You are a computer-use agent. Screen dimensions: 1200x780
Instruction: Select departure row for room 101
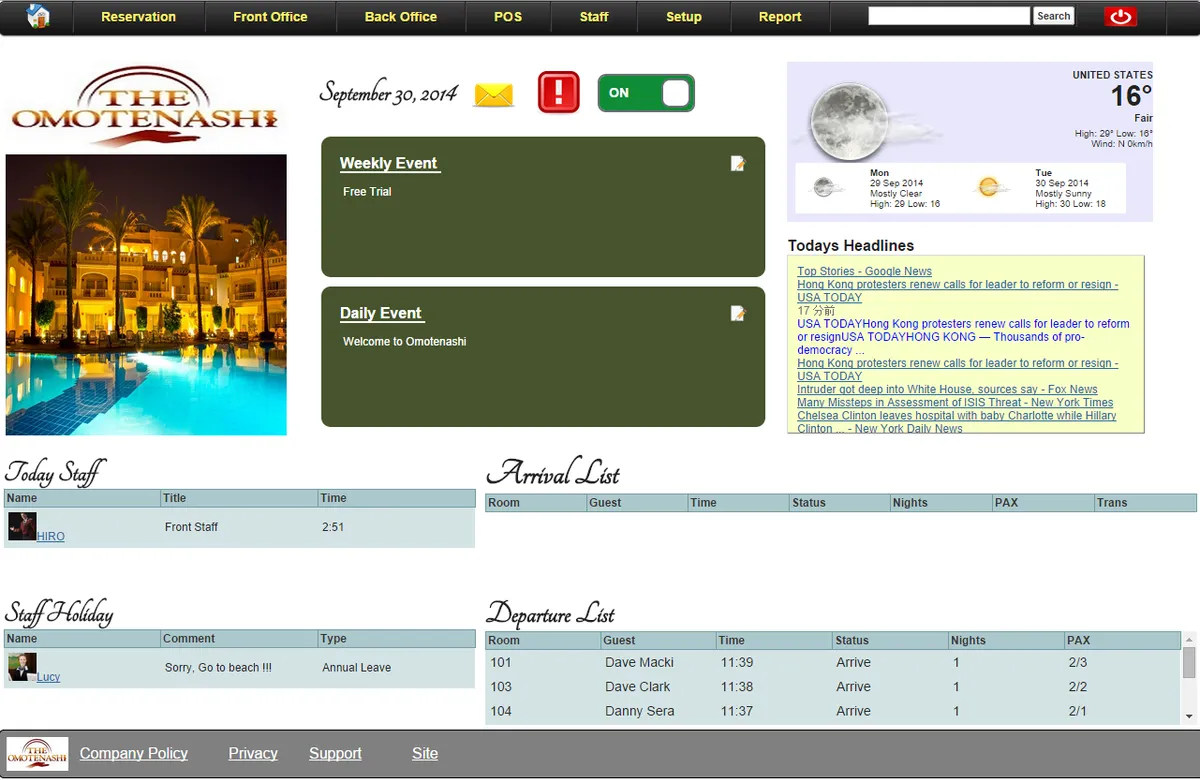[833, 662]
